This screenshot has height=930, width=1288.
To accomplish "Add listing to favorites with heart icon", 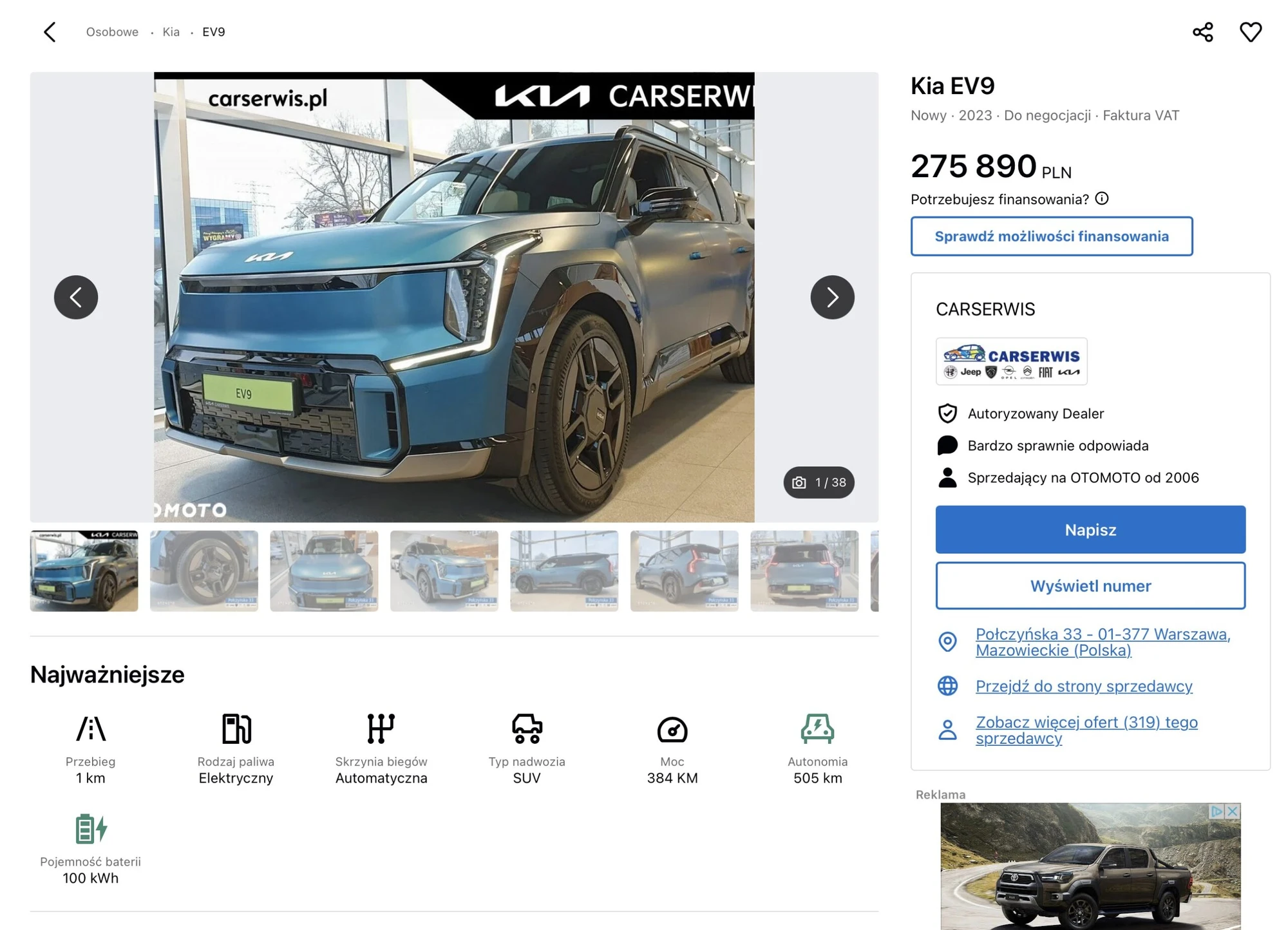I will click(1250, 32).
